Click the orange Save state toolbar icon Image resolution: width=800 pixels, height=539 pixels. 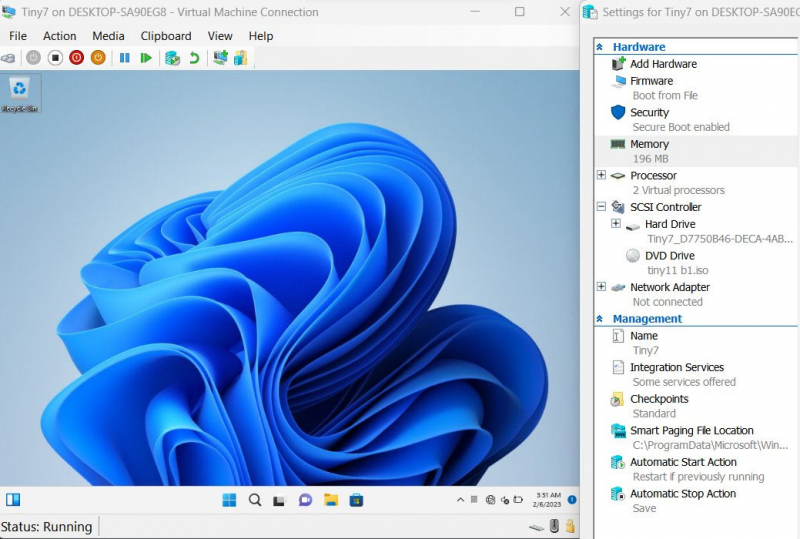[98, 58]
